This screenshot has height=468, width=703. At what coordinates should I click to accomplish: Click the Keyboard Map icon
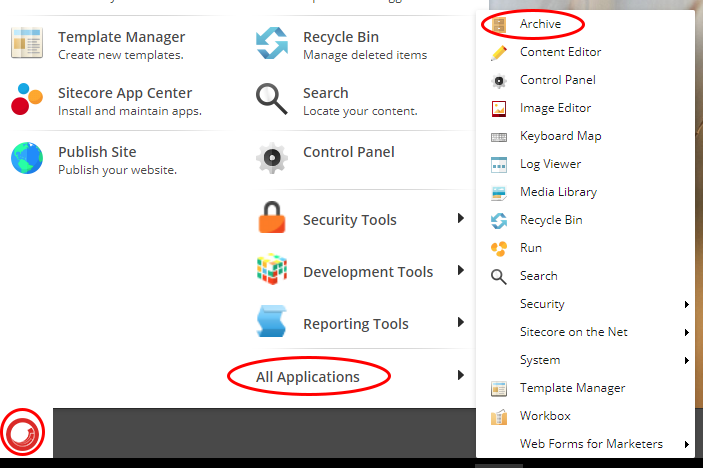(499, 137)
